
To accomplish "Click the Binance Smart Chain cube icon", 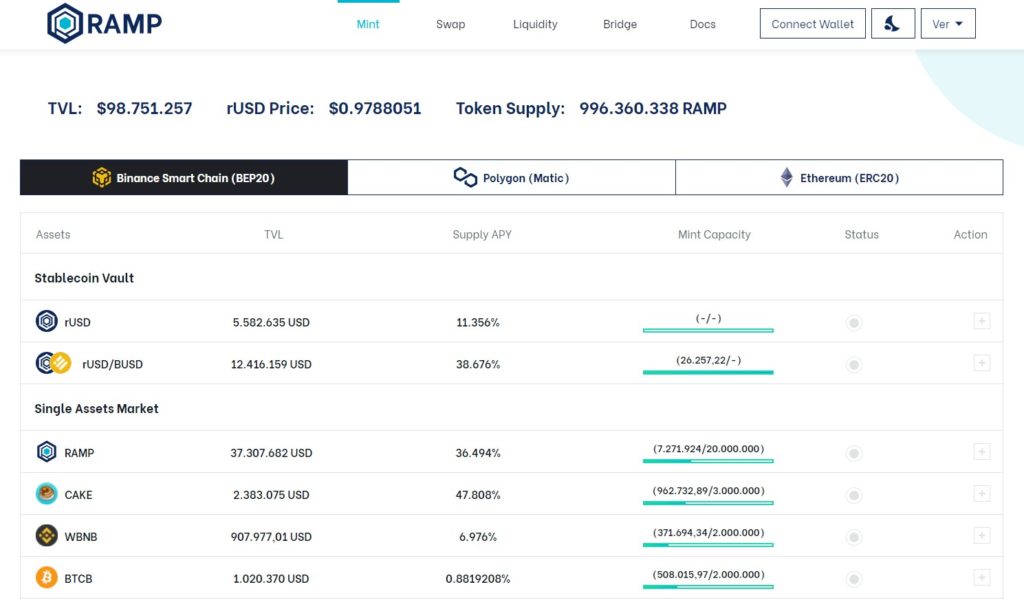I will coord(101,178).
